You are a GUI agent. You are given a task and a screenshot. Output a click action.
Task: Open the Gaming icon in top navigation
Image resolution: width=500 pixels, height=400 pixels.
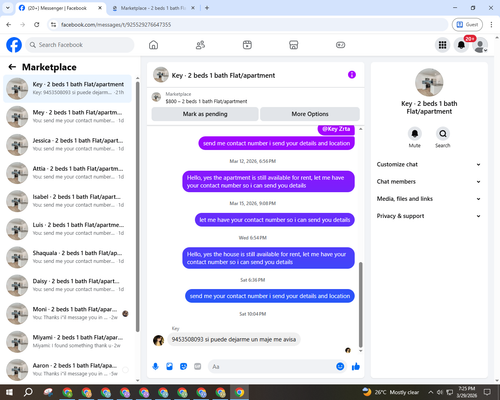pos(340,45)
